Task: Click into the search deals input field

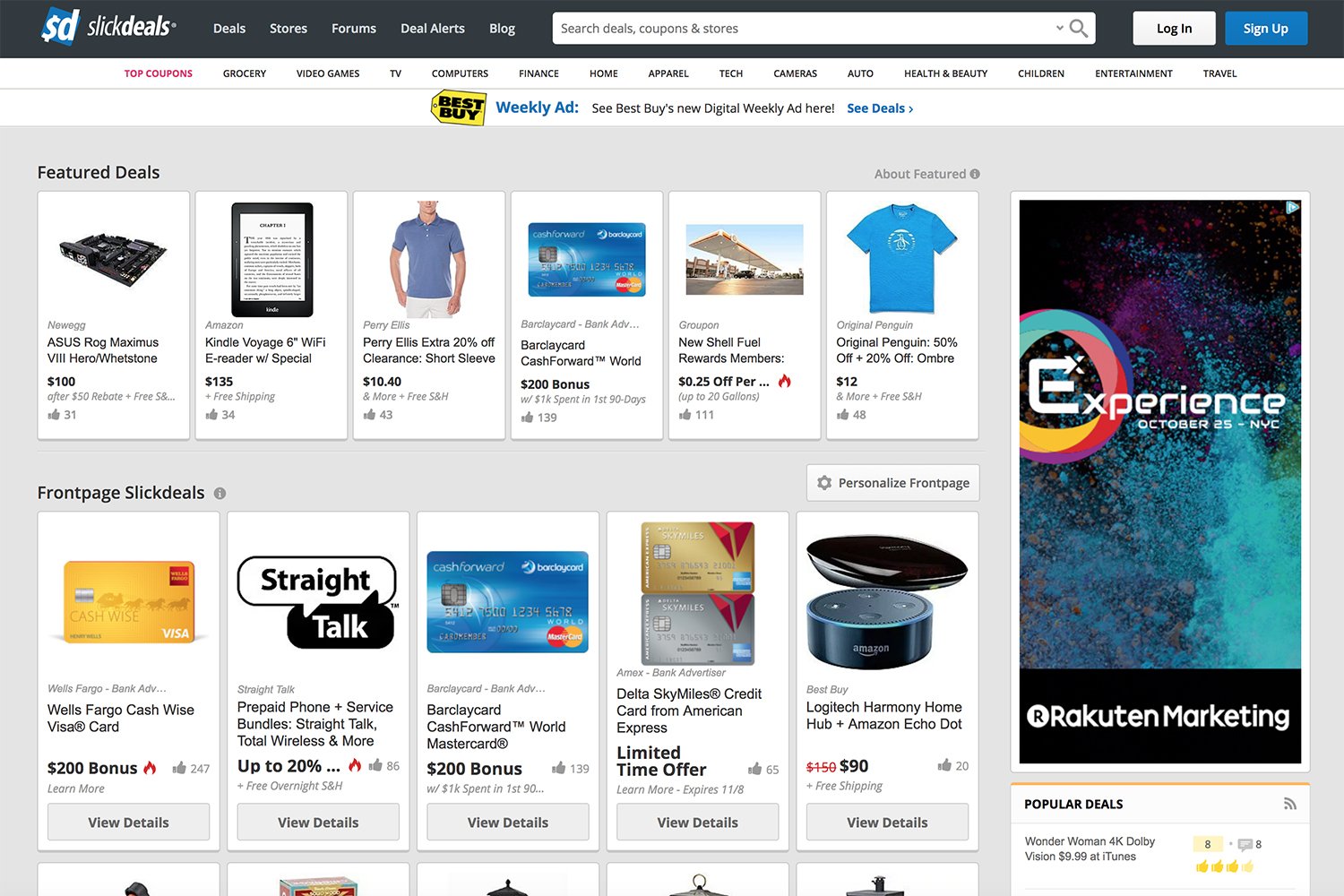Action: tap(804, 29)
